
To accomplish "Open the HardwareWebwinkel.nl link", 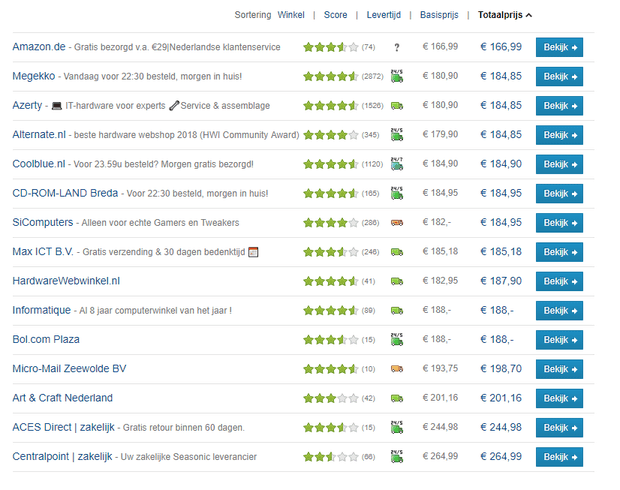I will pyautogui.click(x=66, y=281).
